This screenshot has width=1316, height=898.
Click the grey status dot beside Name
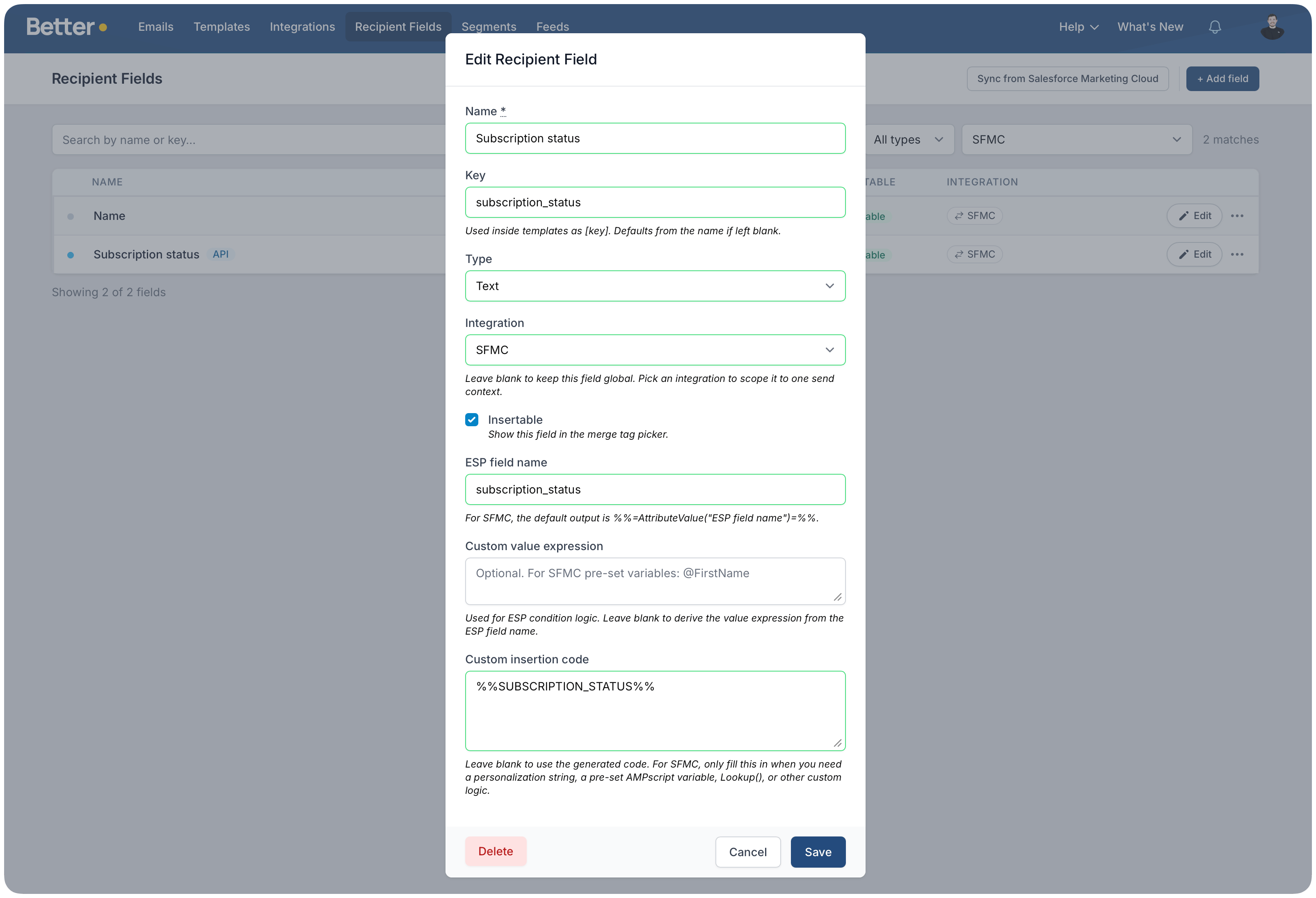click(70, 216)
